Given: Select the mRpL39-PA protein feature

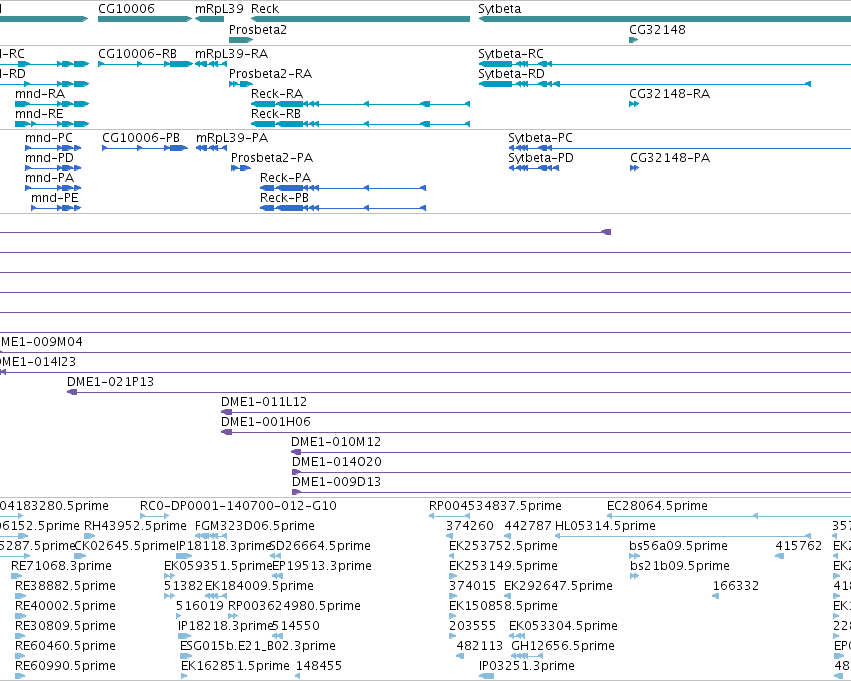Looking at the screenshot, I should pyautogui.click(x=211, y=148).
